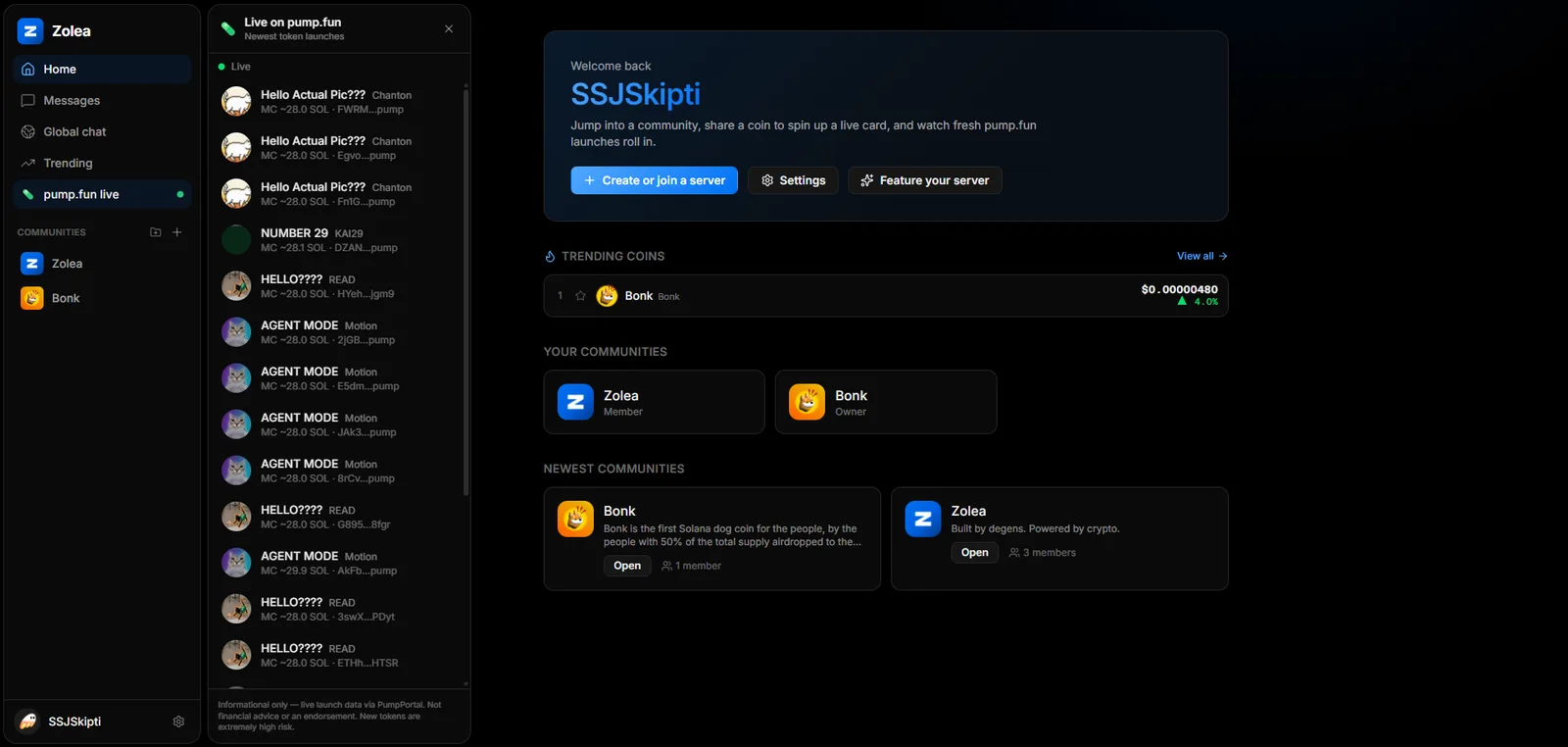
Task: Open the Settings button in welcome card
Action: [x=793, y=180]
